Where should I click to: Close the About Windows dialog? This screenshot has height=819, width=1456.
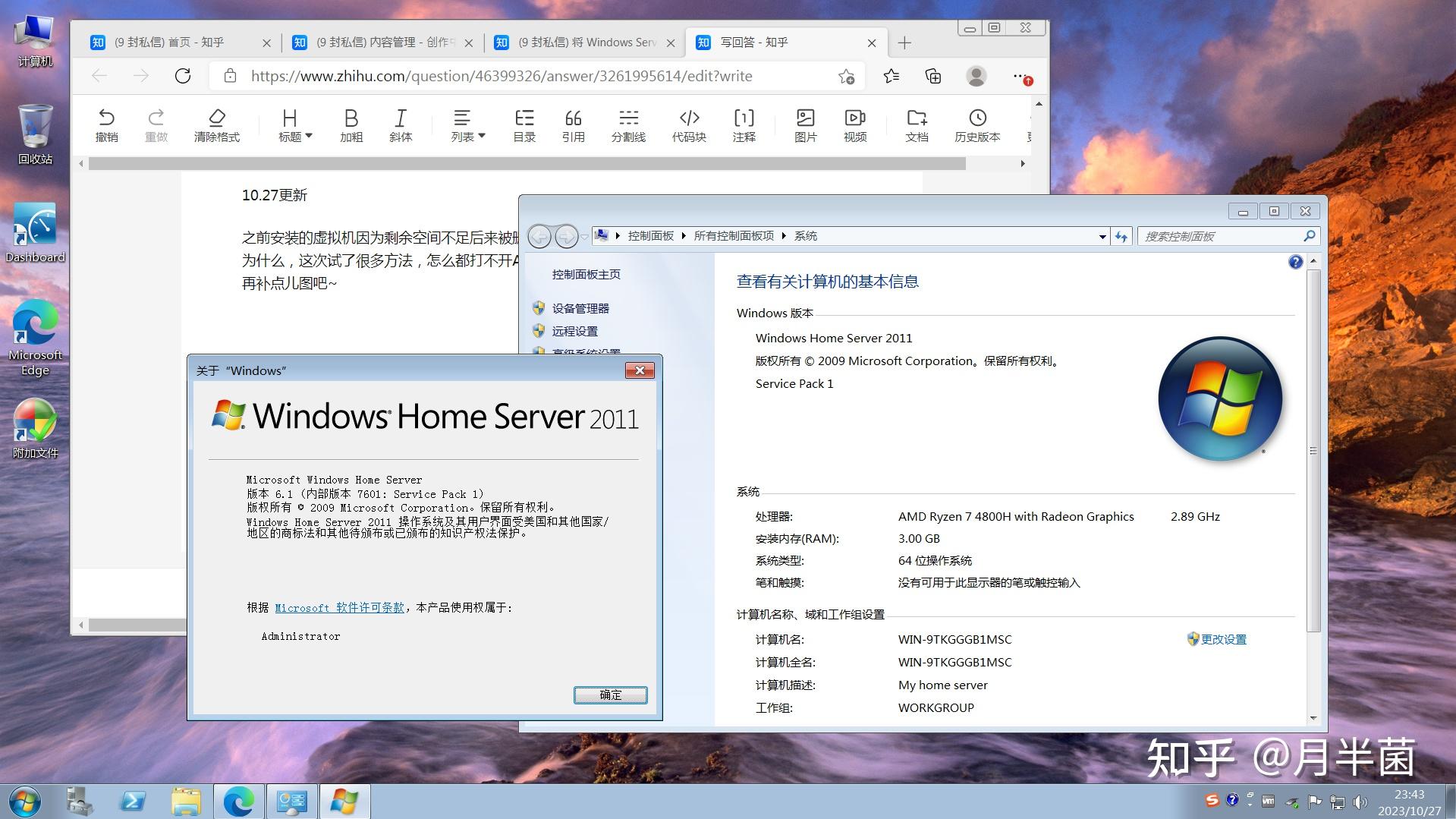pos(640,370)
